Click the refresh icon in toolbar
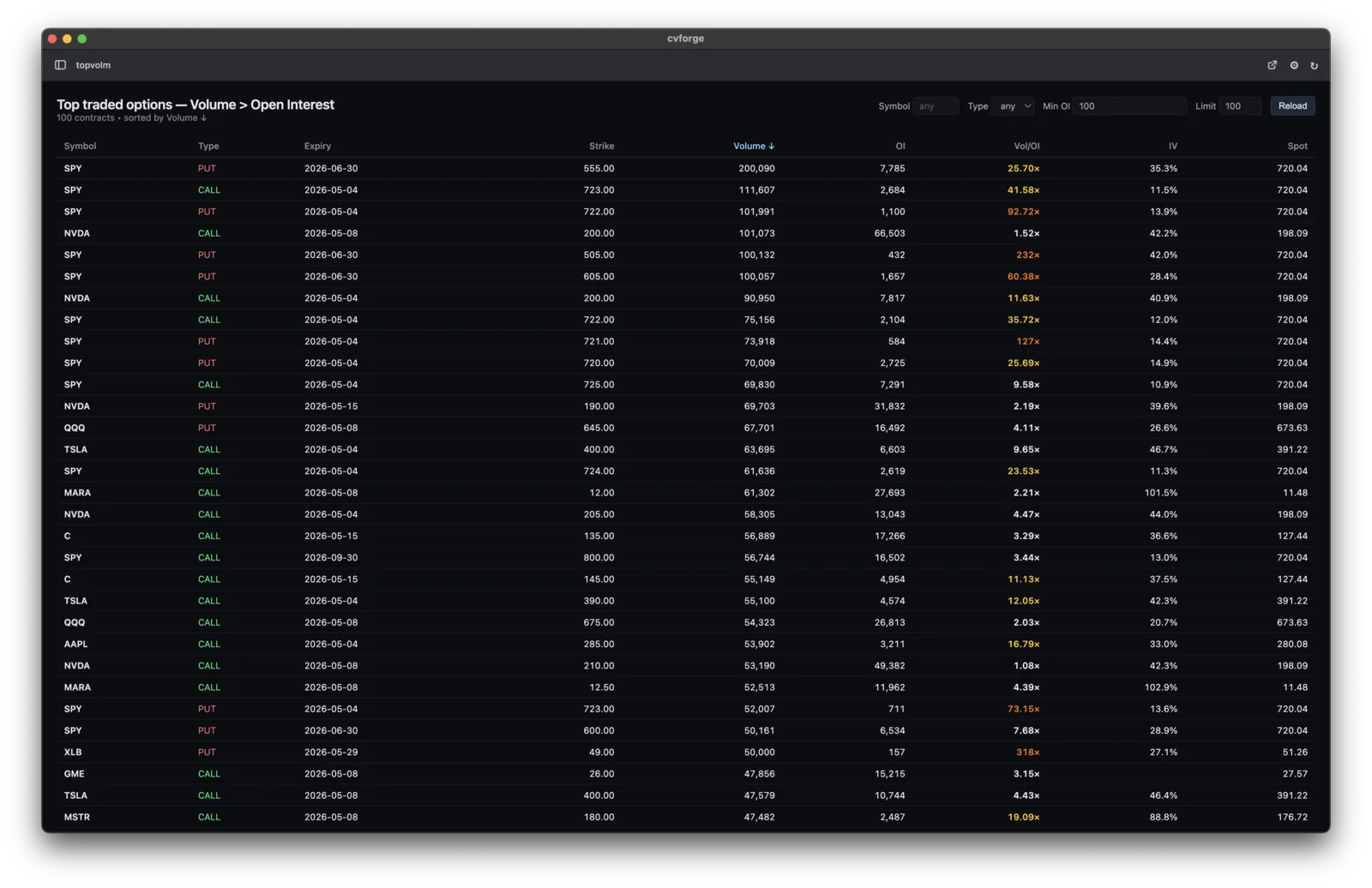 (1314, 65)
